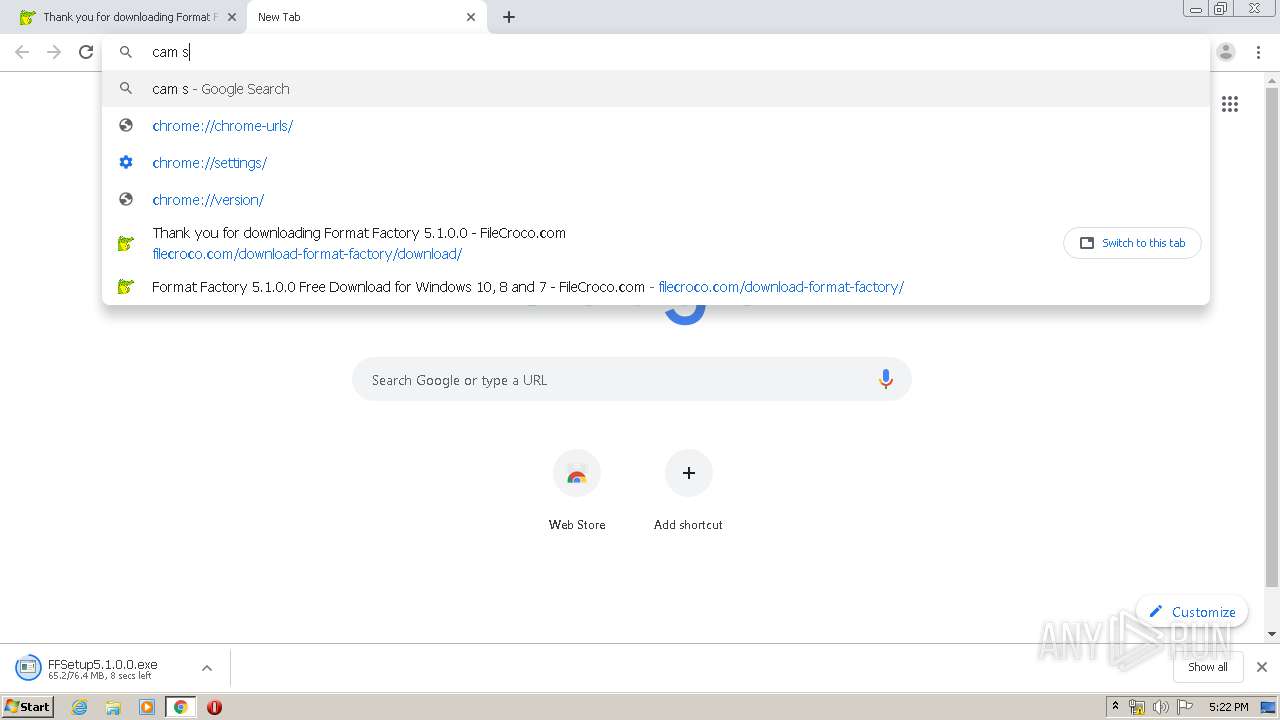Close the New Tab tab
This screenshot has height=720, width=1280.
[x=471, y=17]
